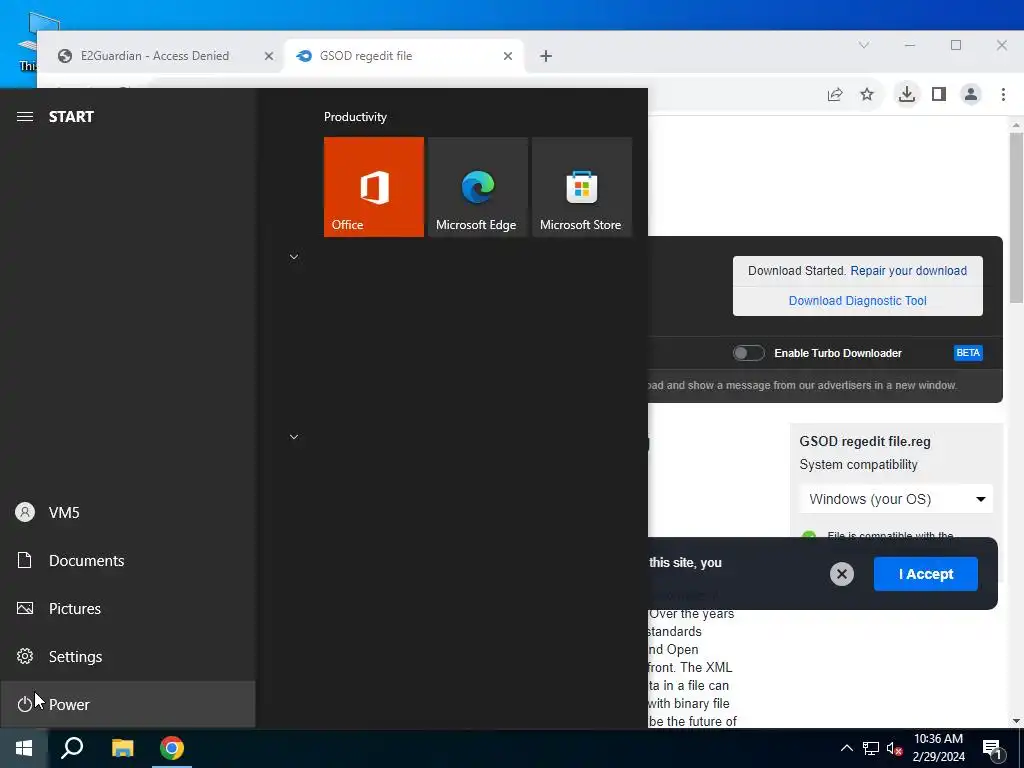Click the GSOD regedit file.reg title text
The height and width of the screenshot is (768, 1024).
tap(865, 441)
